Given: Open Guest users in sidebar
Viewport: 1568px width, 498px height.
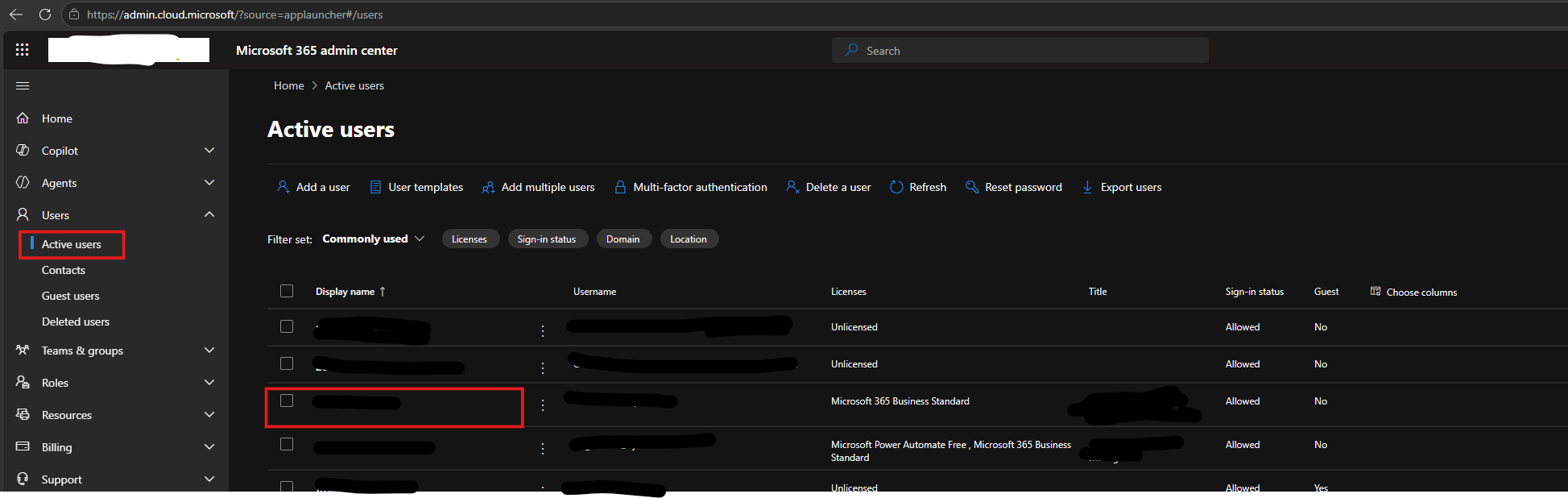Looking at the screenshot, I should click(71, 296).
